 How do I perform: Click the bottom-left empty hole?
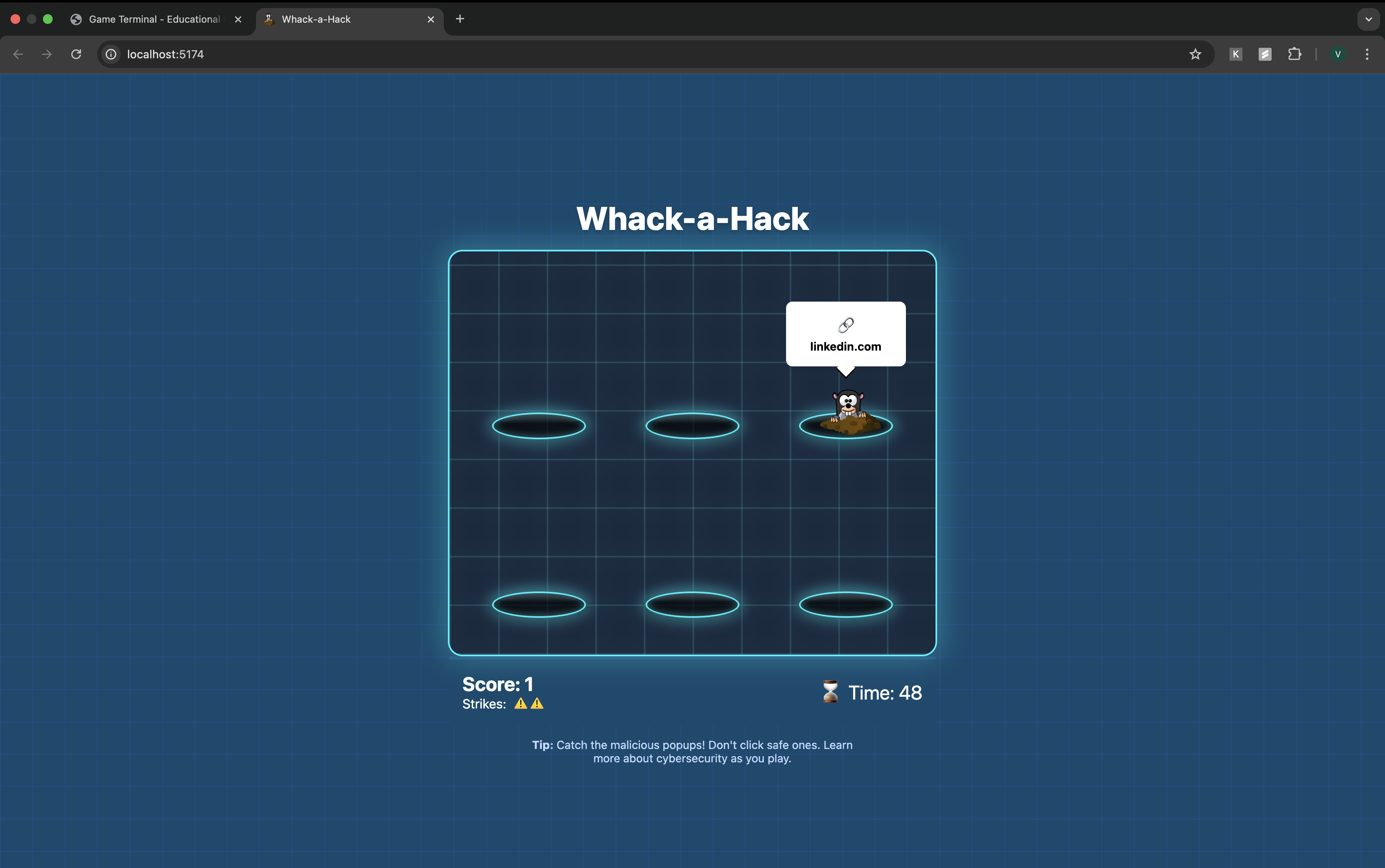click(x=539, y=604)
